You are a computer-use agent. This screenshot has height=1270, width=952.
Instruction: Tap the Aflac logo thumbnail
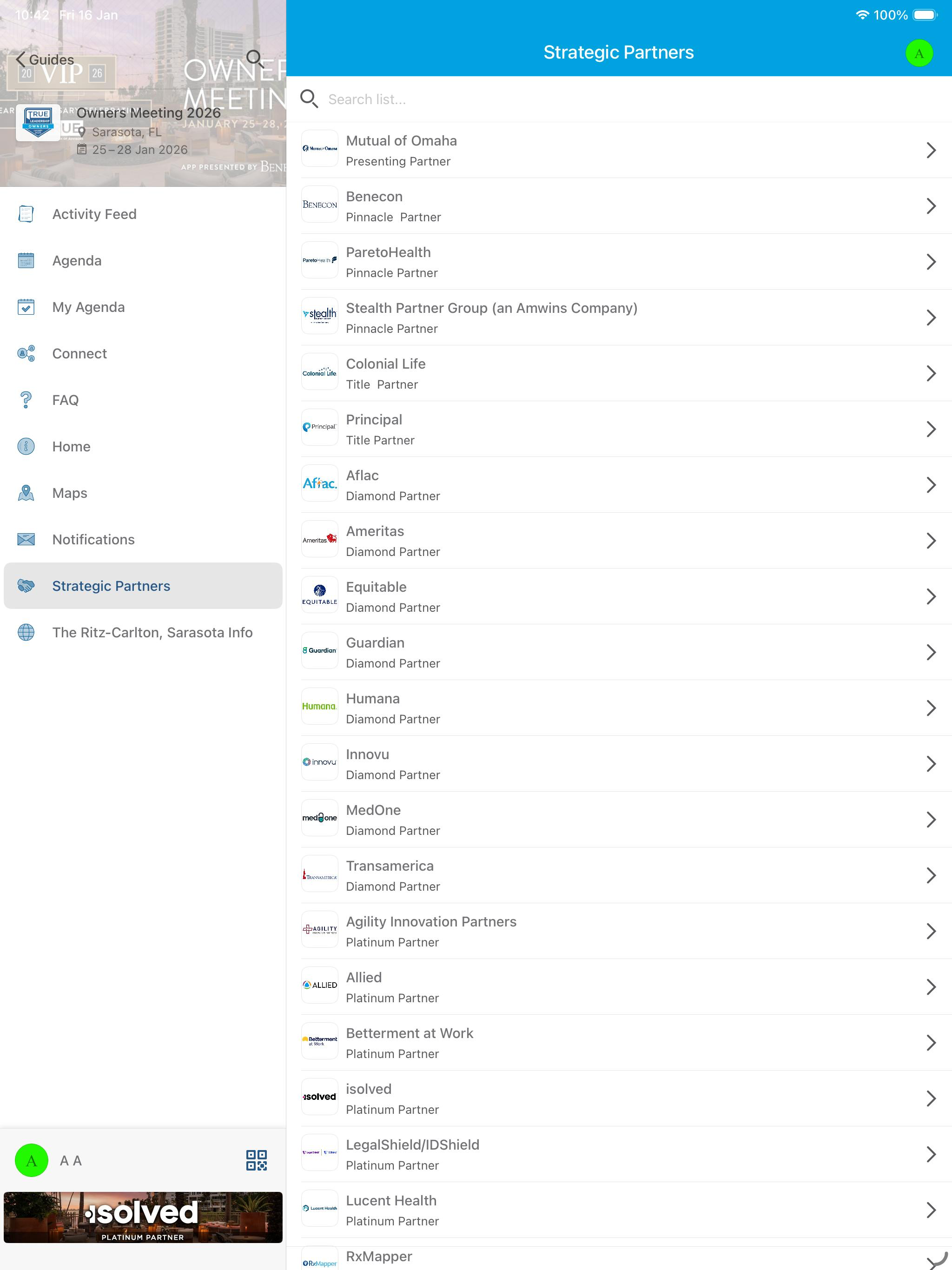pyautogui.click(x=320, y=483)
